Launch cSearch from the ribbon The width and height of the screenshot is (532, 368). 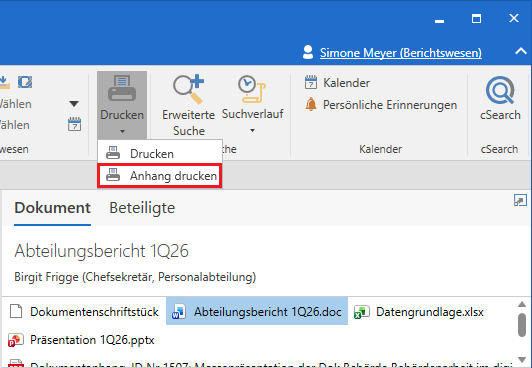coord(500,98)
